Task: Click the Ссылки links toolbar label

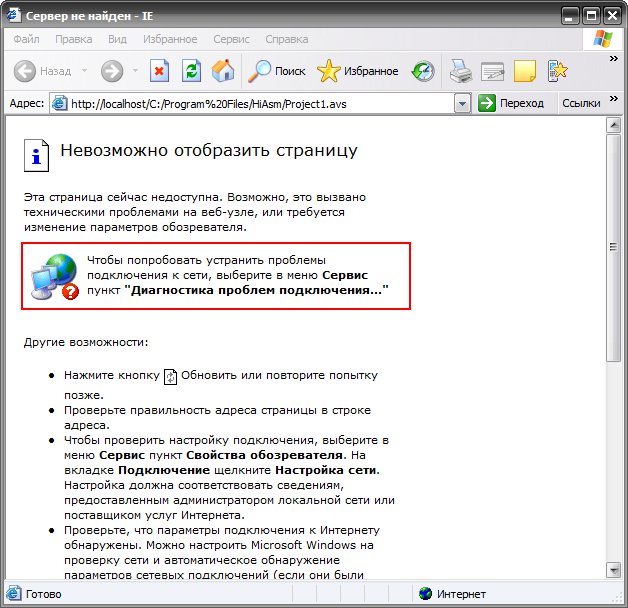Action: coord(581,103)
